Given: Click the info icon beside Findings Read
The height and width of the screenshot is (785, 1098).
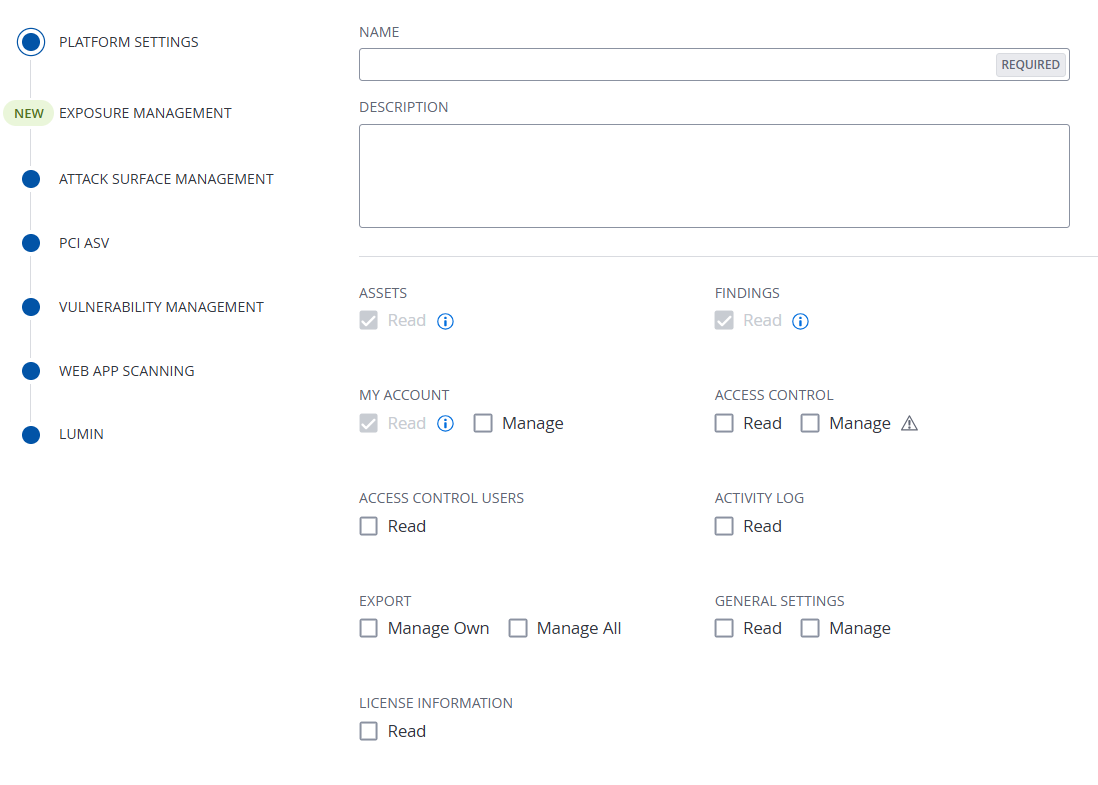Looking at the screenshot, I should (x=801, y=321).
